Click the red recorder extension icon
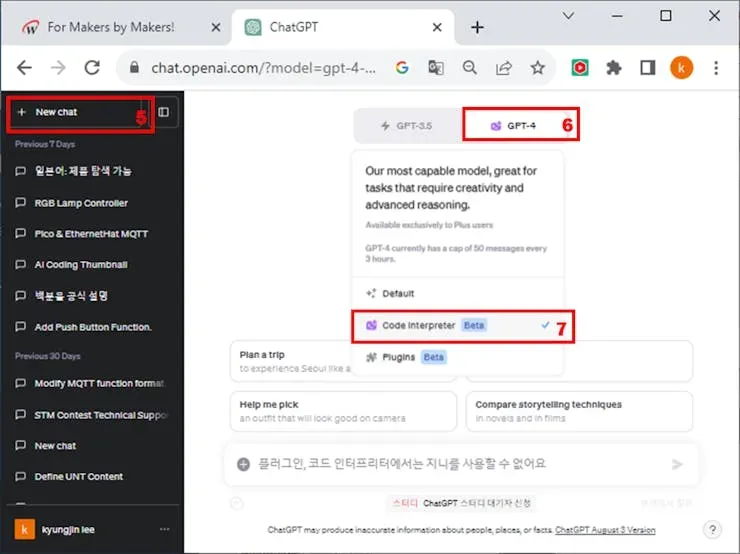The image size is (740, 554). coord(580,68)
